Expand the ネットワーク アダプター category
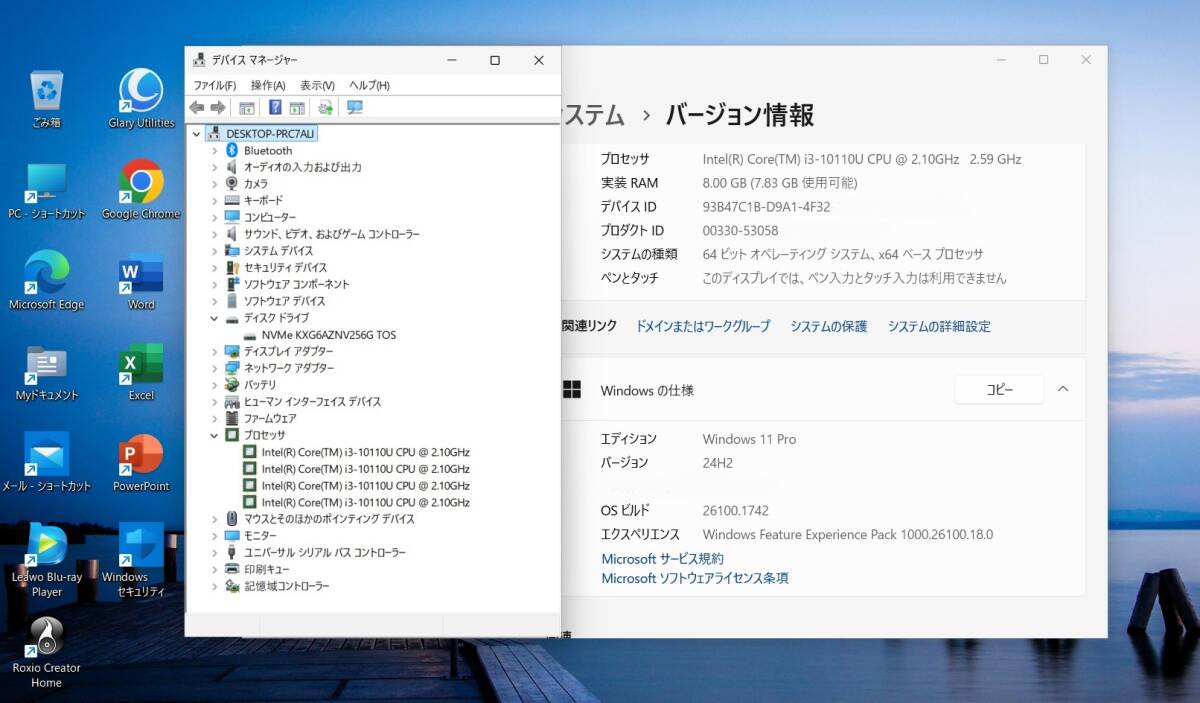This screenshot has width=1200, height=703. pyautogui.click(x=213, y=368)
